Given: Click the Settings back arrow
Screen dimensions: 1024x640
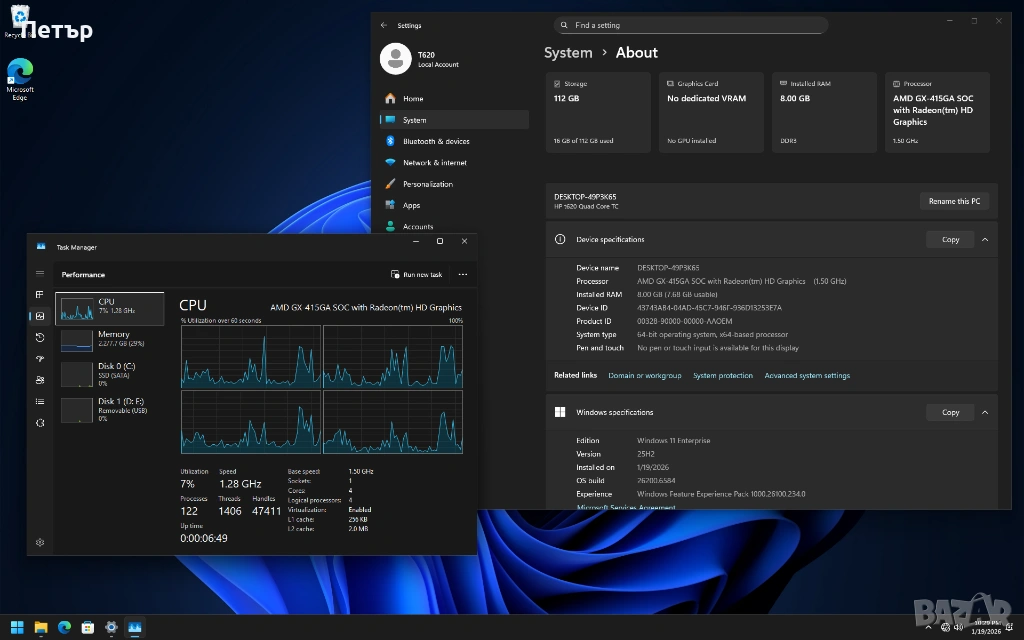Looking at the screenshot, I should [384, 25].
